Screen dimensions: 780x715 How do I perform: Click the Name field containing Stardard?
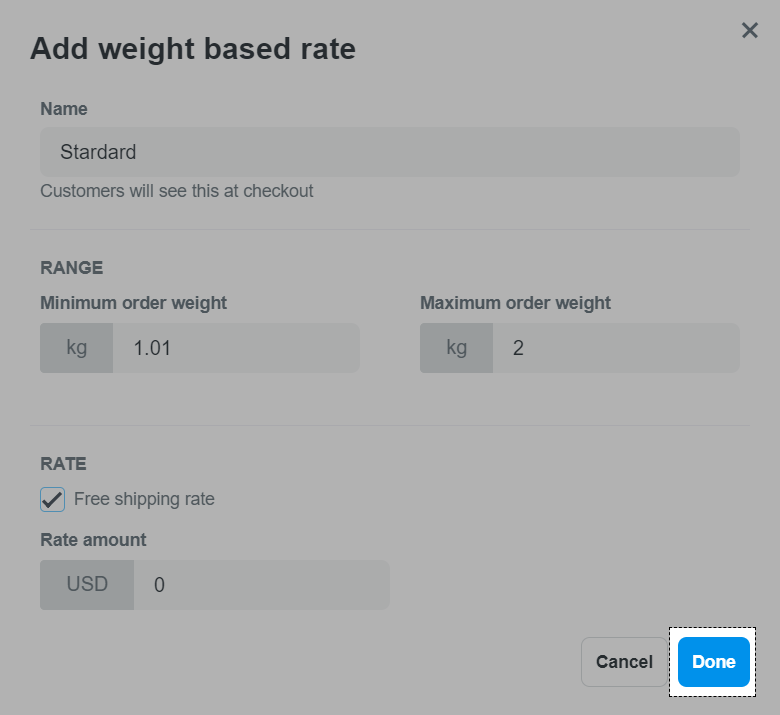pyautogui.click(x=390, y=152)
